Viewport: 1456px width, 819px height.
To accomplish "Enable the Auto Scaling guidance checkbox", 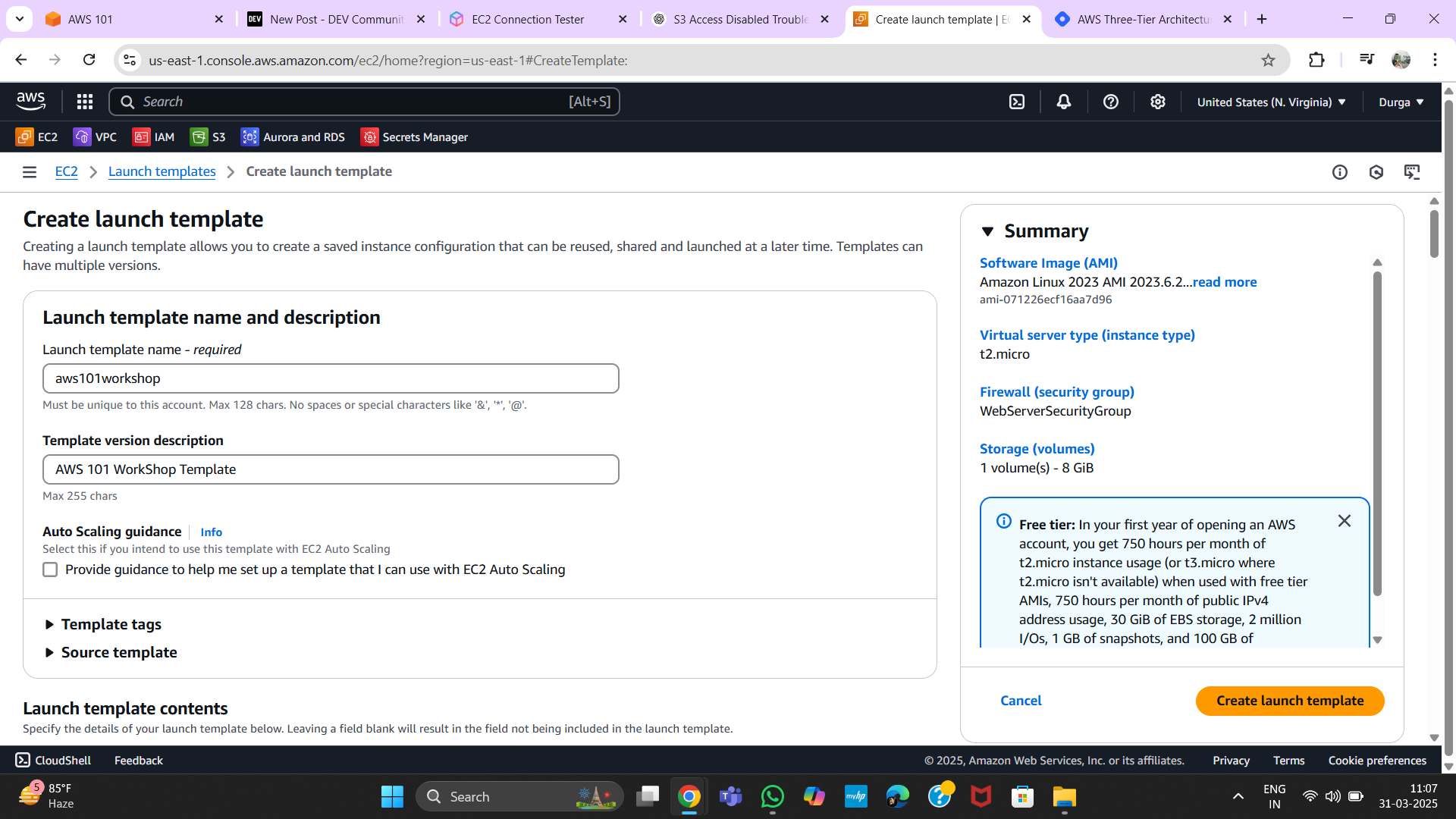I will coord(50,570).
